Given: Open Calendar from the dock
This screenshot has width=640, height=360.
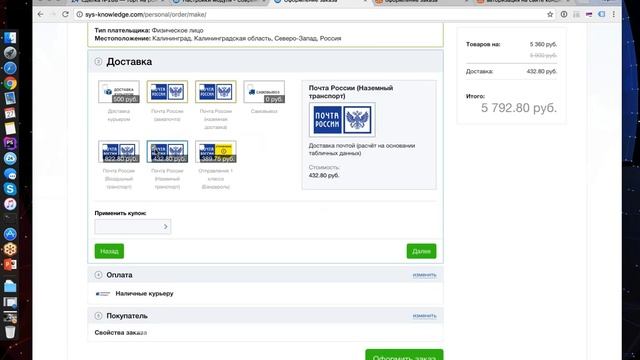Looking at the screenshot, I should point(10,113).
